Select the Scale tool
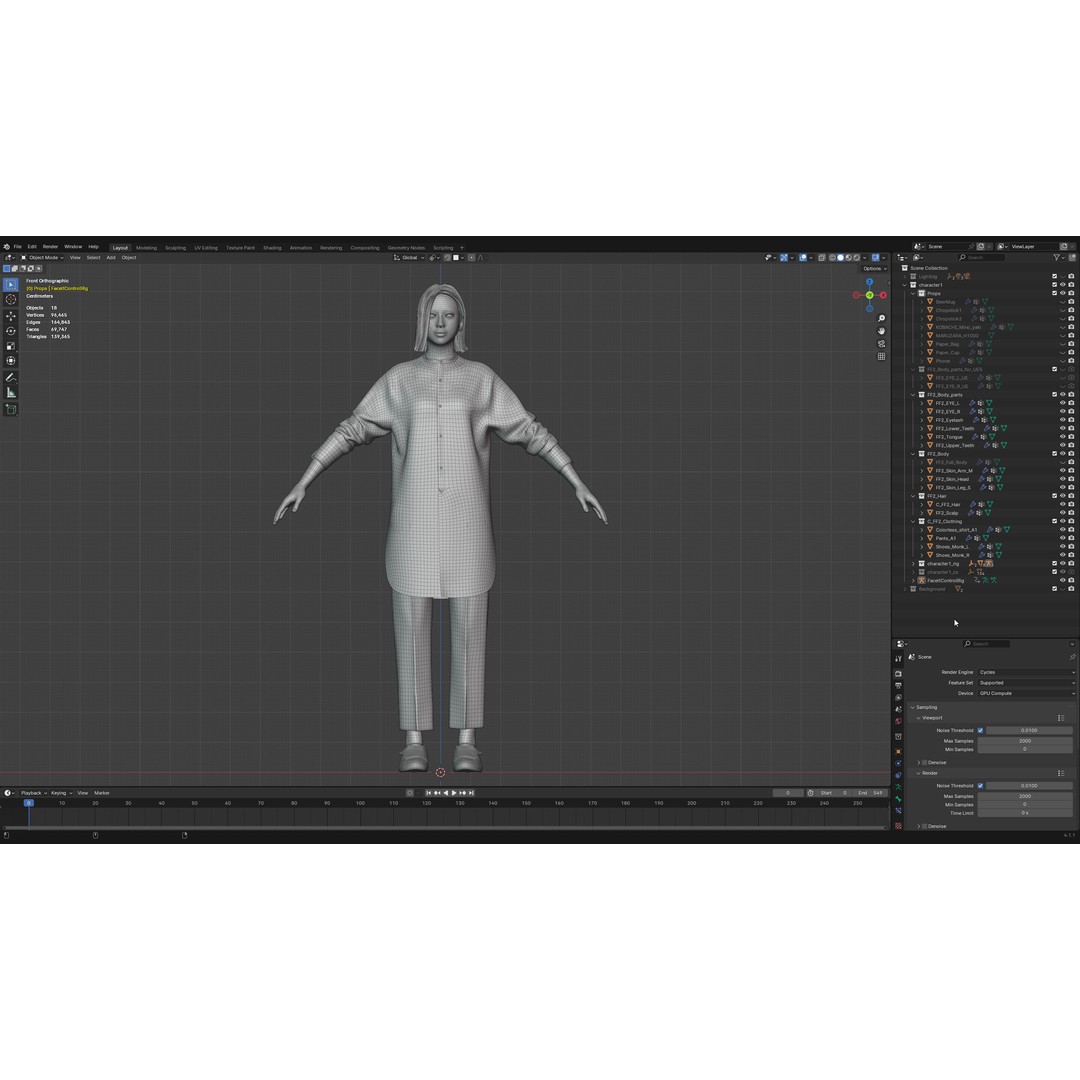1080x1080 pixels. 10,346
